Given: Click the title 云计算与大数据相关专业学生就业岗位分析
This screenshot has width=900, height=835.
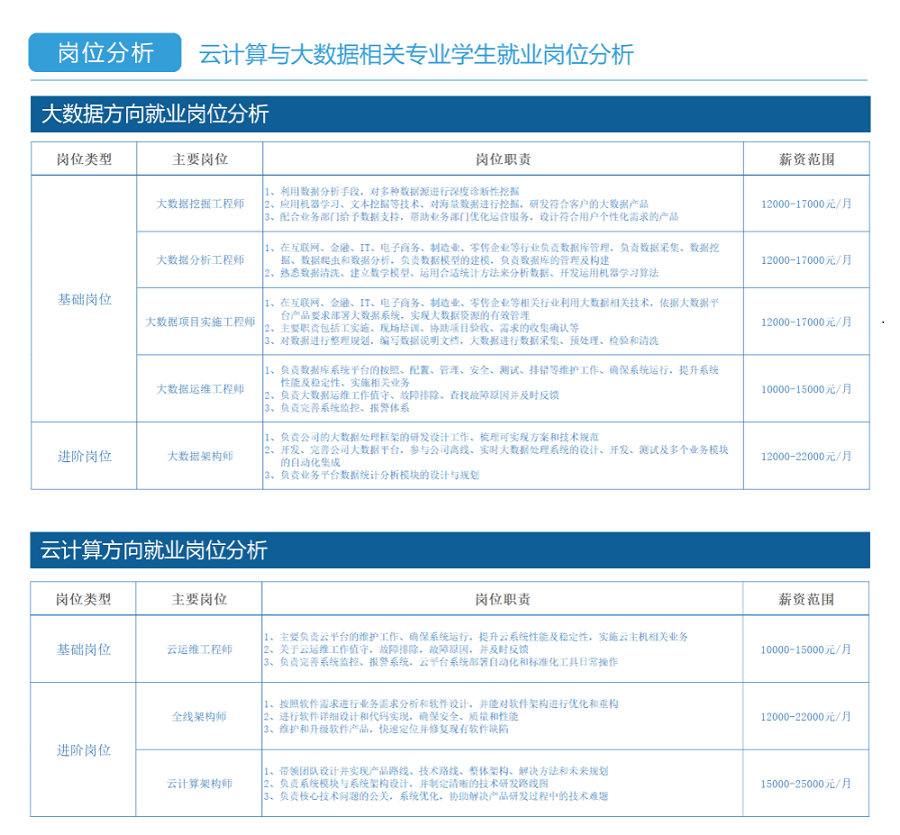Looking at the screenshot, I should pos(416,54).
